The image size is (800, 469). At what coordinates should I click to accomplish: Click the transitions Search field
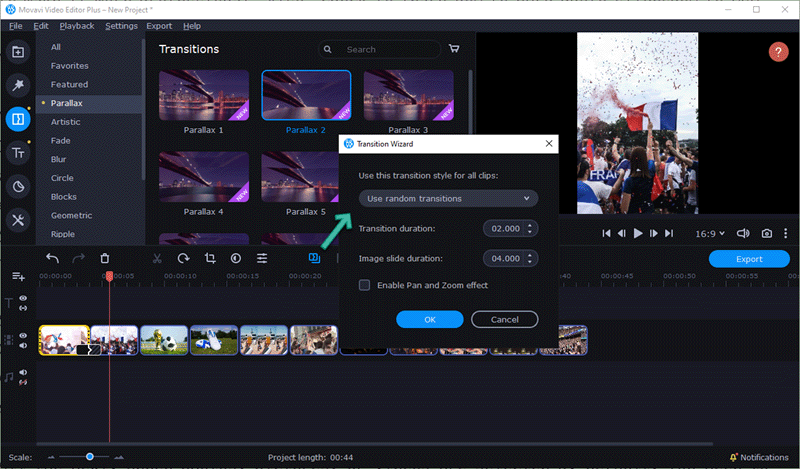380,50
